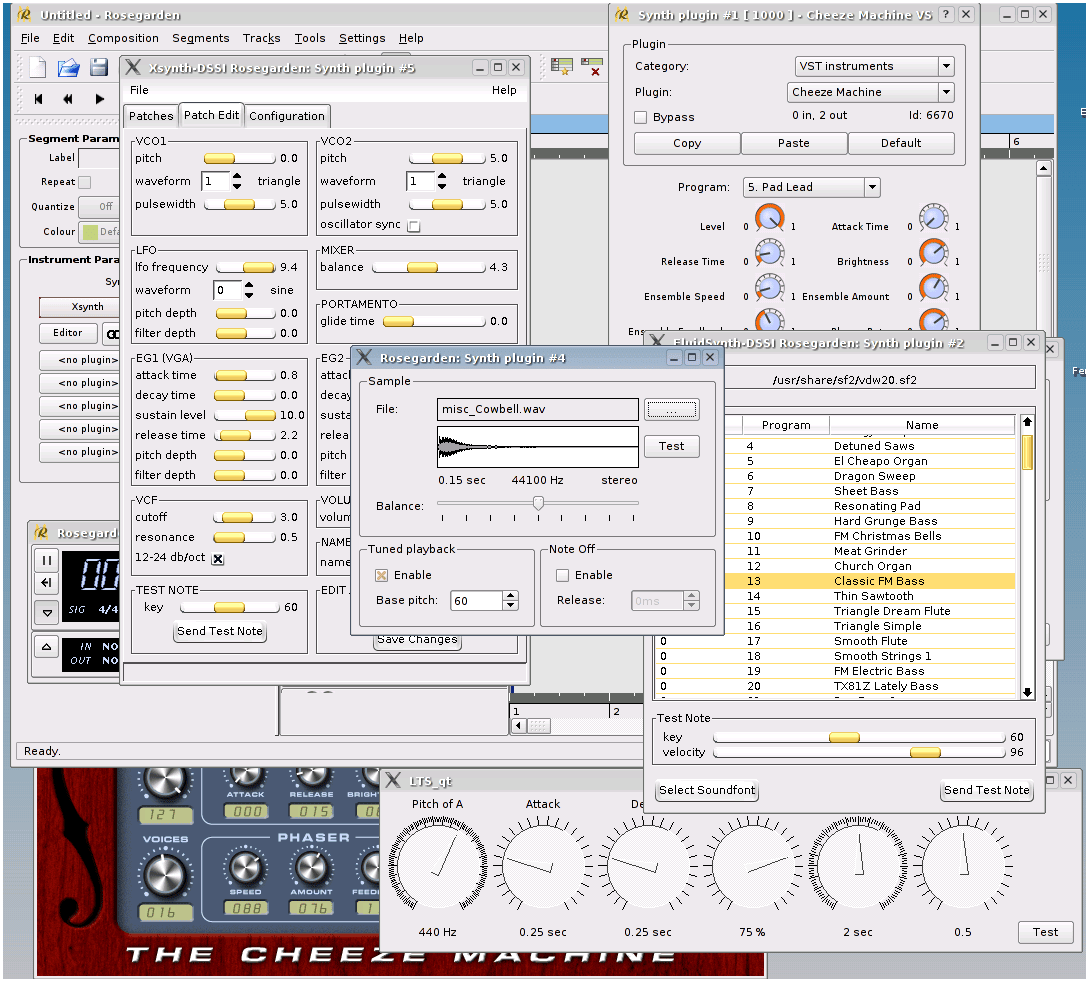This screenshot has height=982, width=1089.
Task: Click the Attack Time knob
Action: pos(933,218)
